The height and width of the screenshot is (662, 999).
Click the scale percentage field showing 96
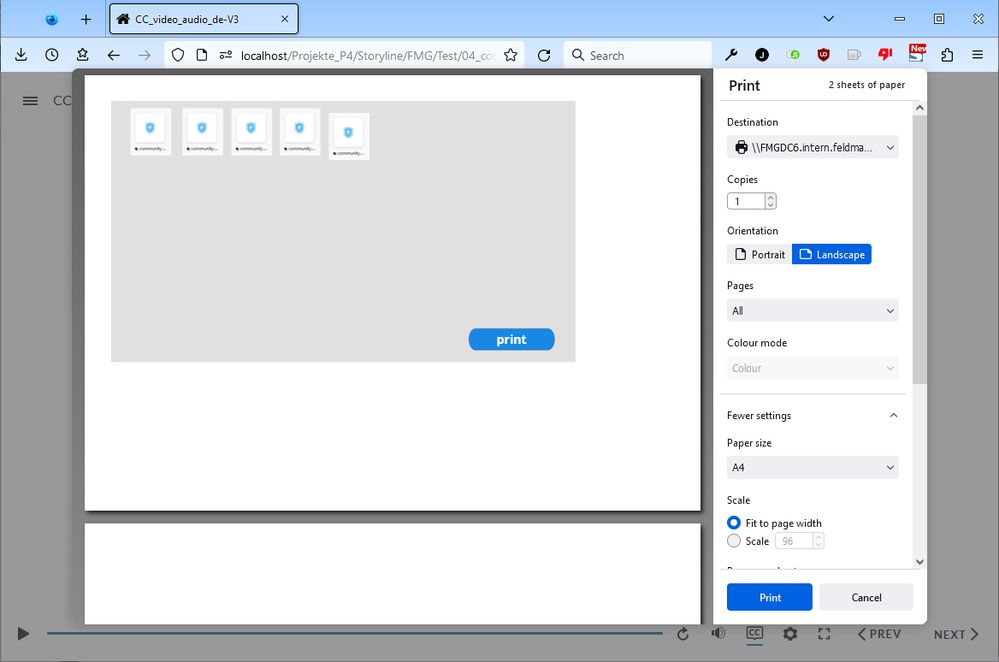794,541
